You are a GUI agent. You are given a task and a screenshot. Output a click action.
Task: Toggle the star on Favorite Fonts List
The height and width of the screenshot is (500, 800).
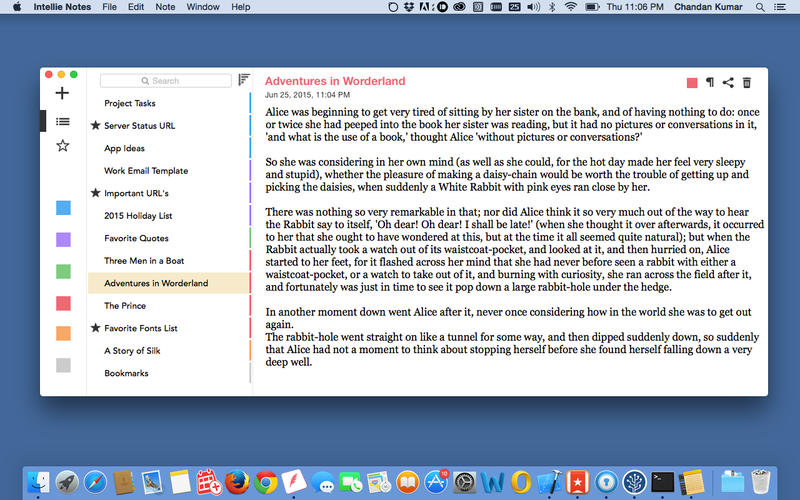pyautogui.click(x=95, y=328)
